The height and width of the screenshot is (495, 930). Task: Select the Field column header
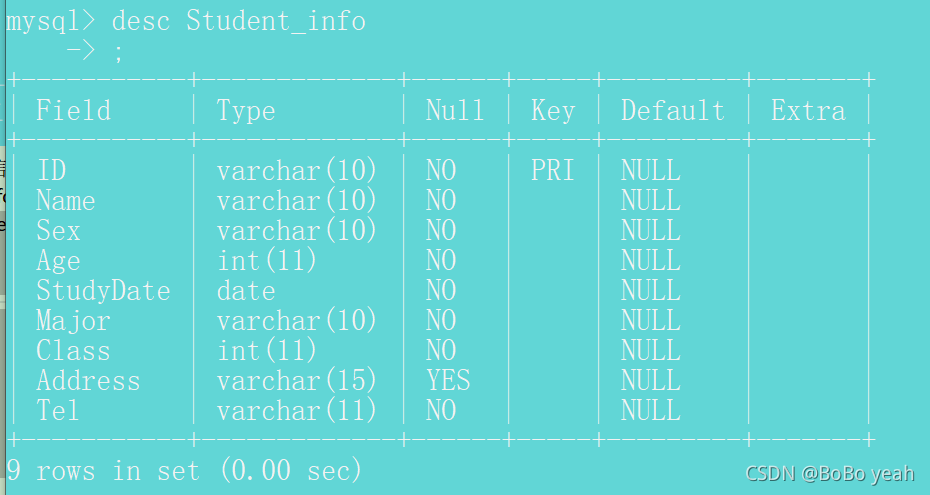coord(74,111)
